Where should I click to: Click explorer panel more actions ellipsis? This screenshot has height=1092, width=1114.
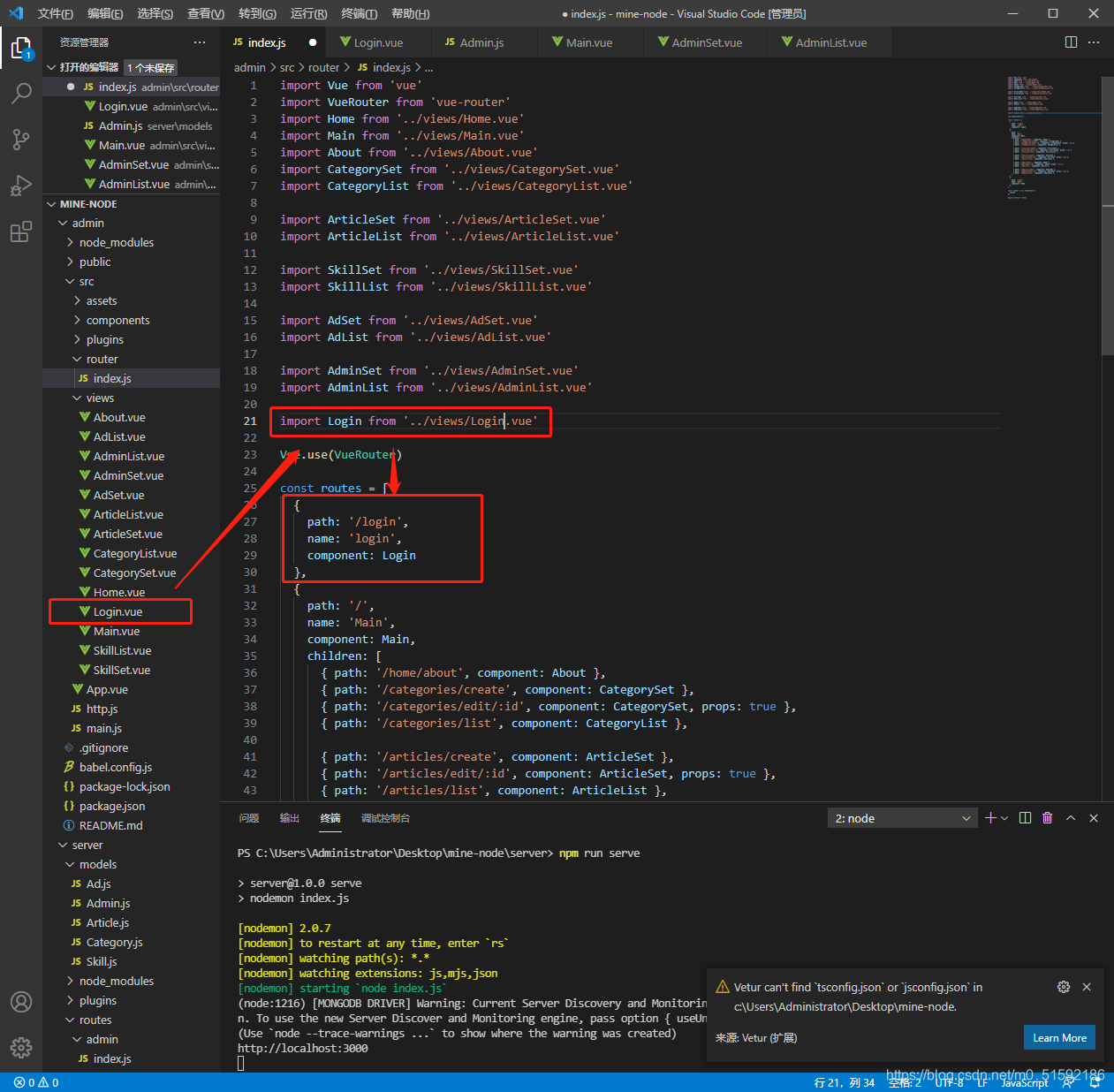(x=200, y=42)
